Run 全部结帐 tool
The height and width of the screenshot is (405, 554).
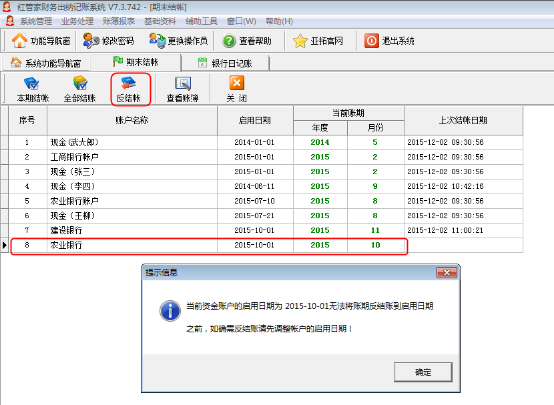pos(80,89)
